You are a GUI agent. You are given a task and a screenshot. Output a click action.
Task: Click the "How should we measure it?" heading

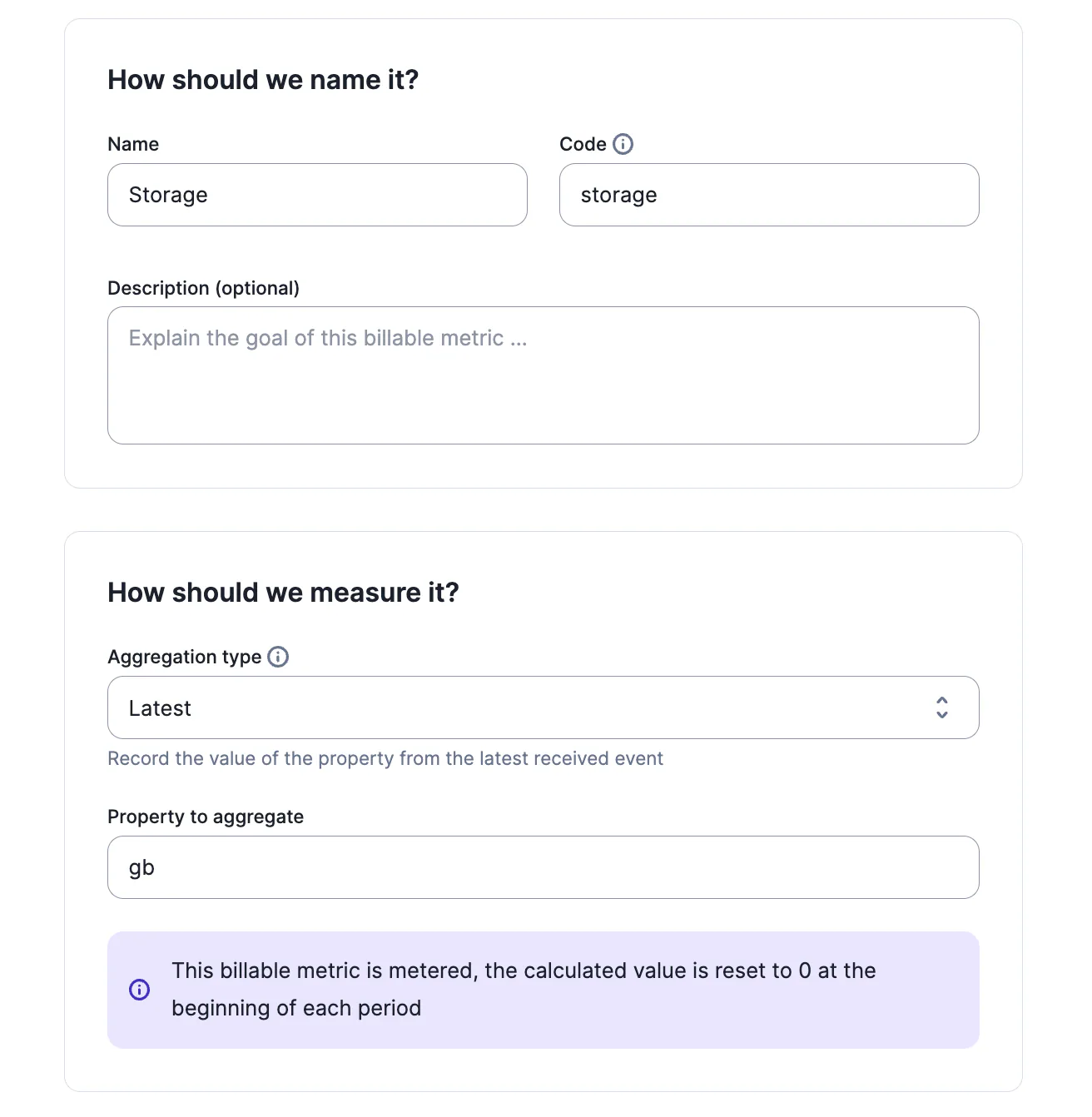click(x=284, y=593)
